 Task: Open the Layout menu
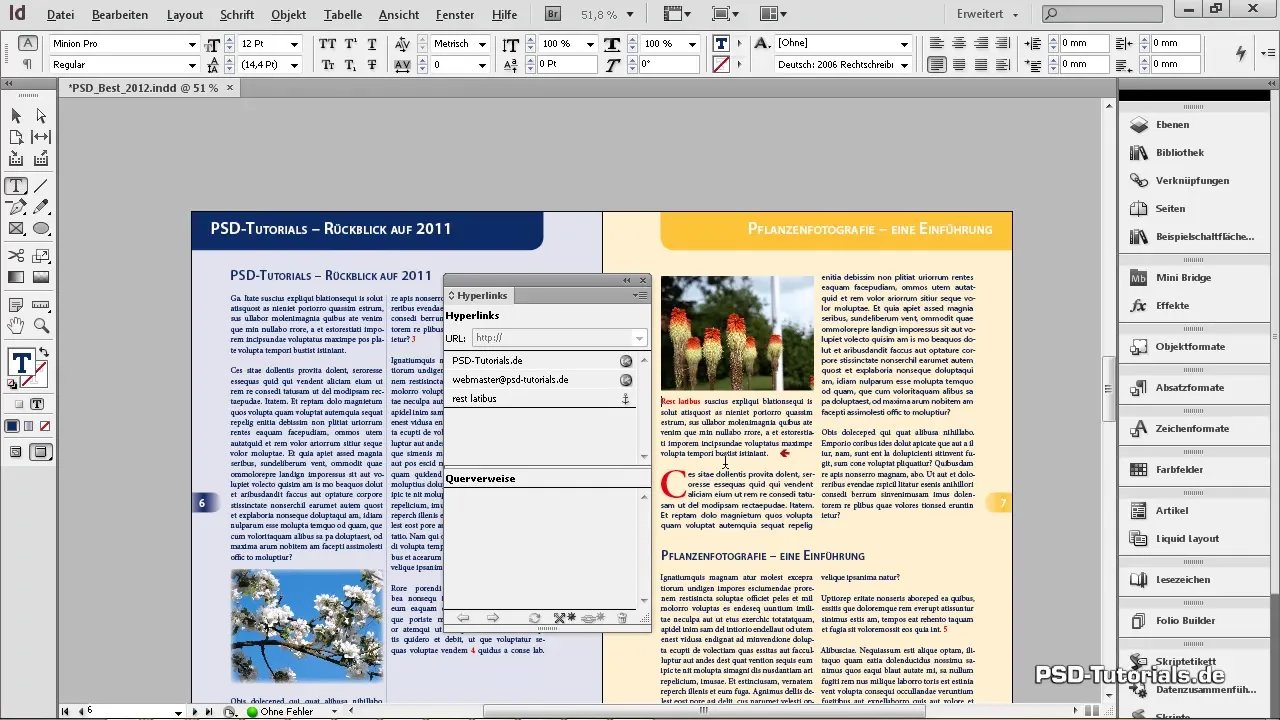pyautogui.click(x=185, y=15)
